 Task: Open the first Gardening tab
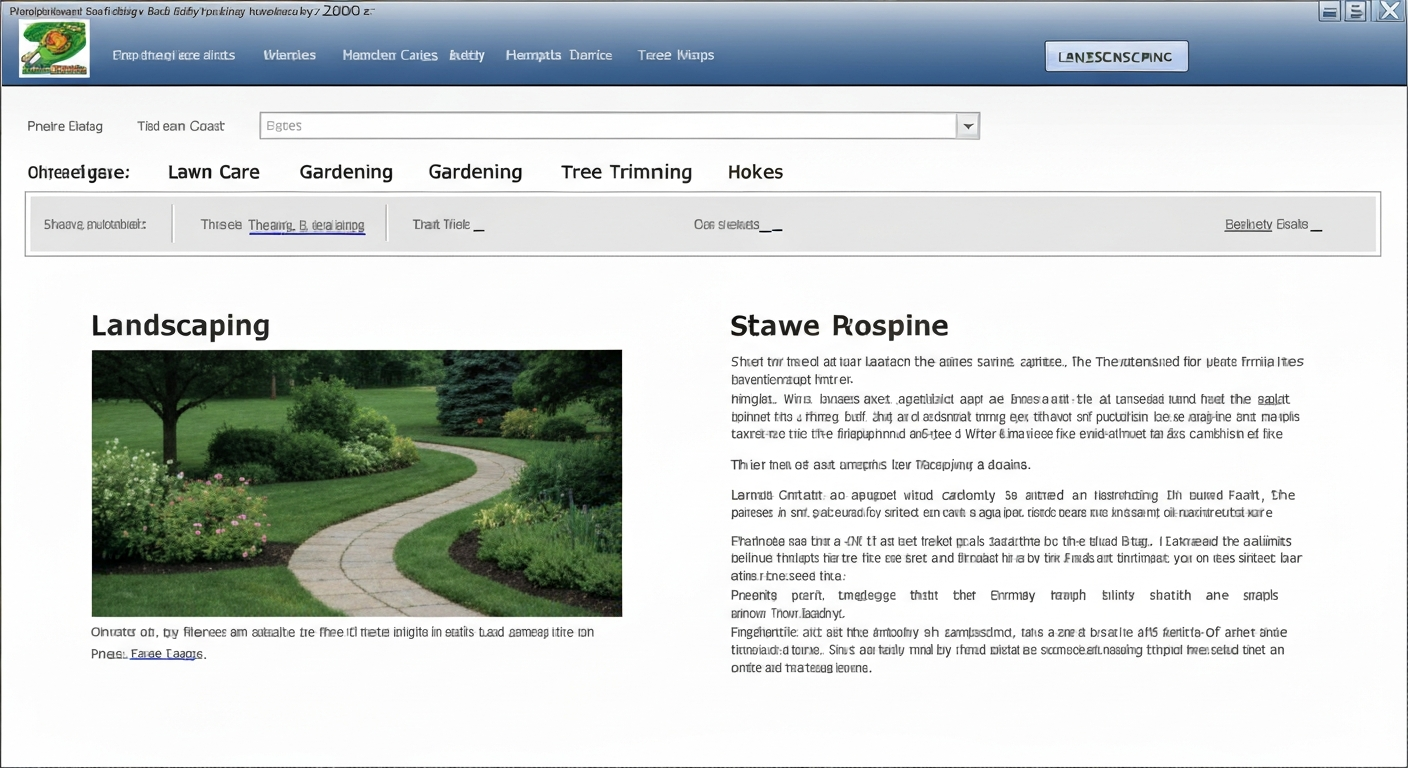pos(346,172)
